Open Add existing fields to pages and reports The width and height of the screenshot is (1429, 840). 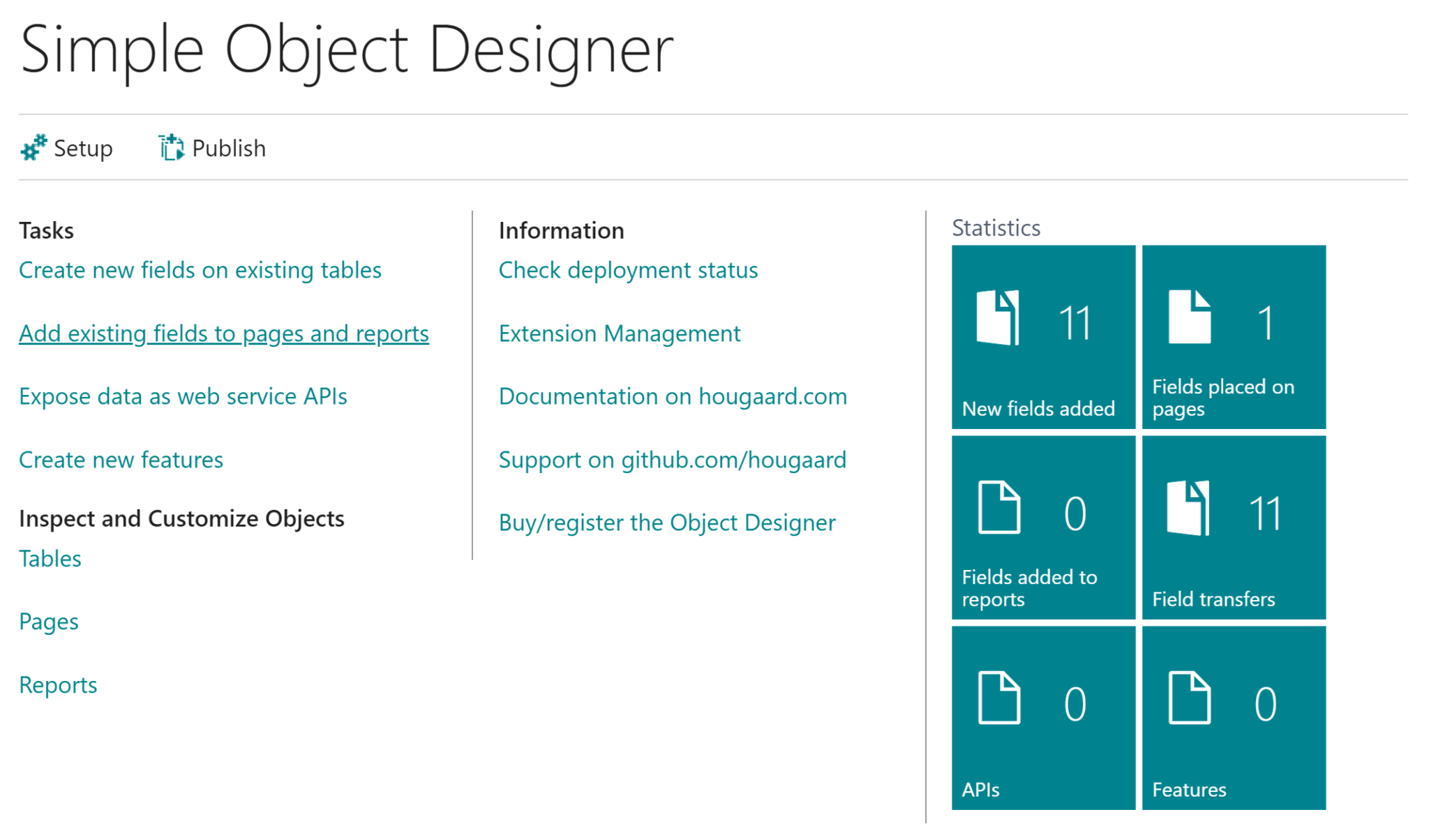pos(224,333)
